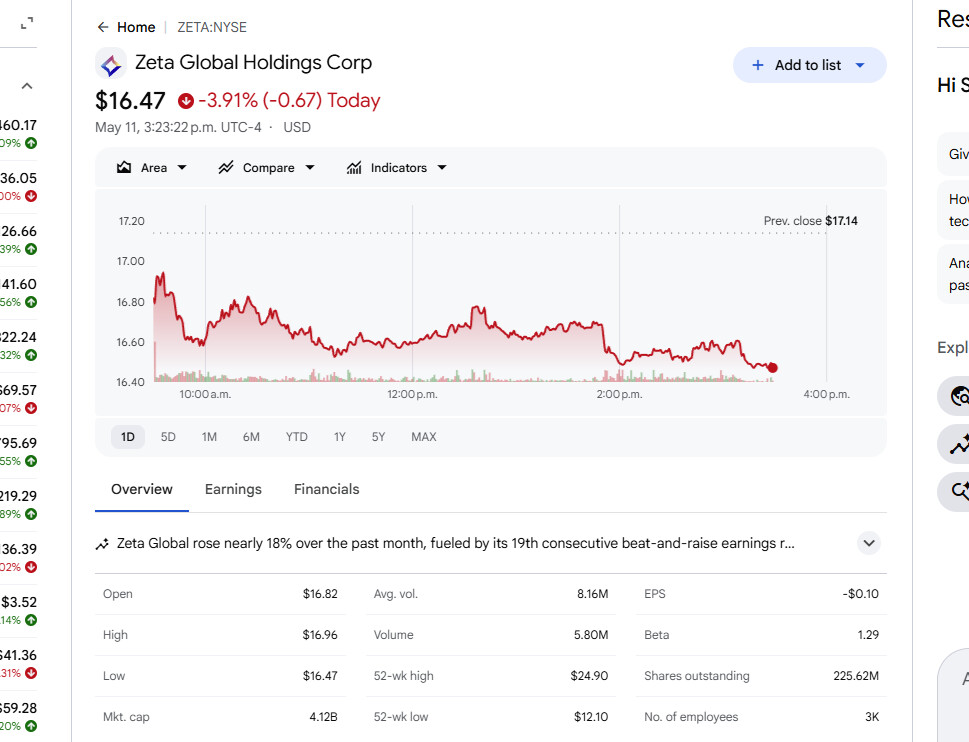The height and width of the screenshot is (742, 969).
Task: Click the plus icon in Add to list
Action: (758, 65)
